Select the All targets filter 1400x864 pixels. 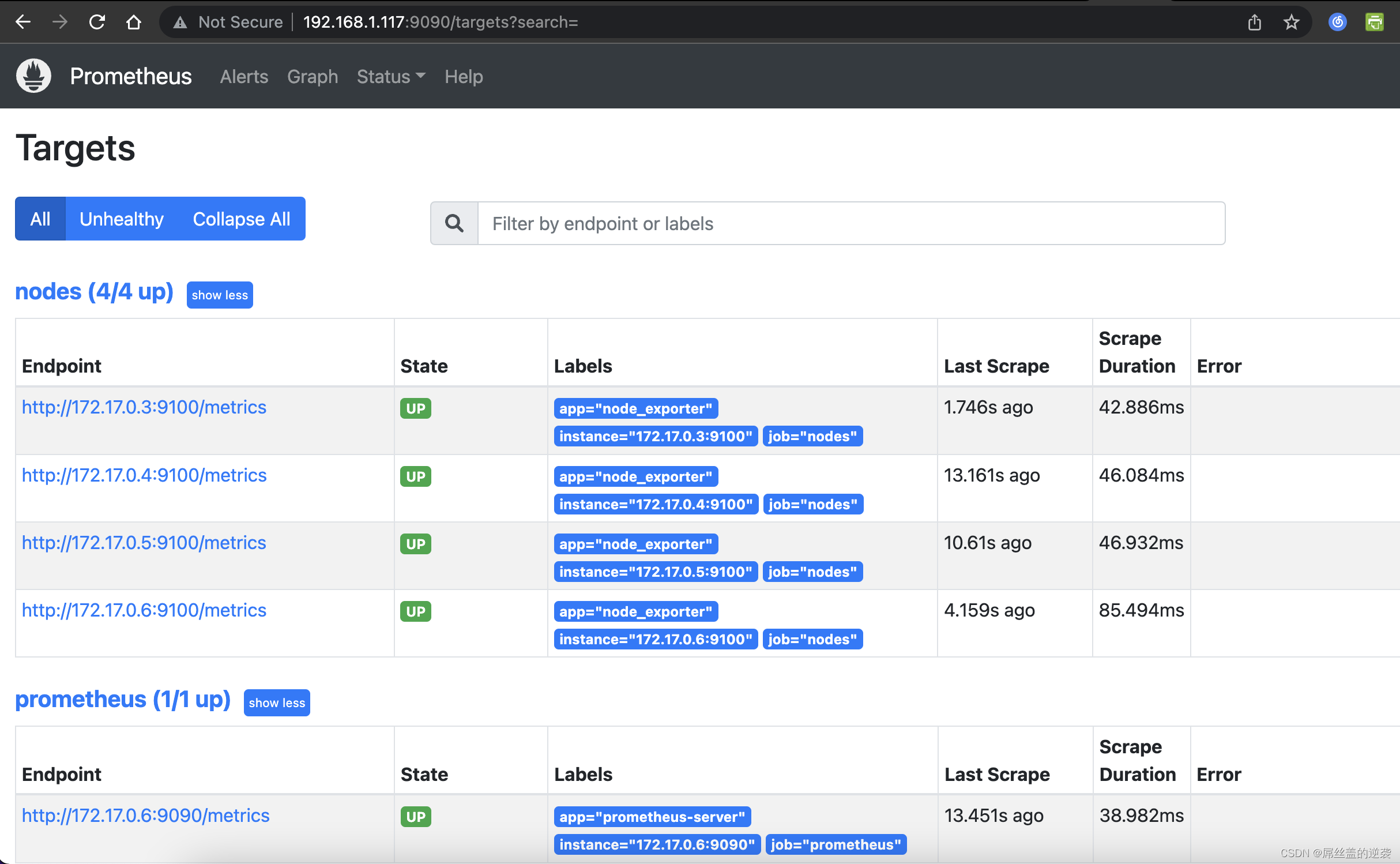pyautogui.click(x=40, y=219)
